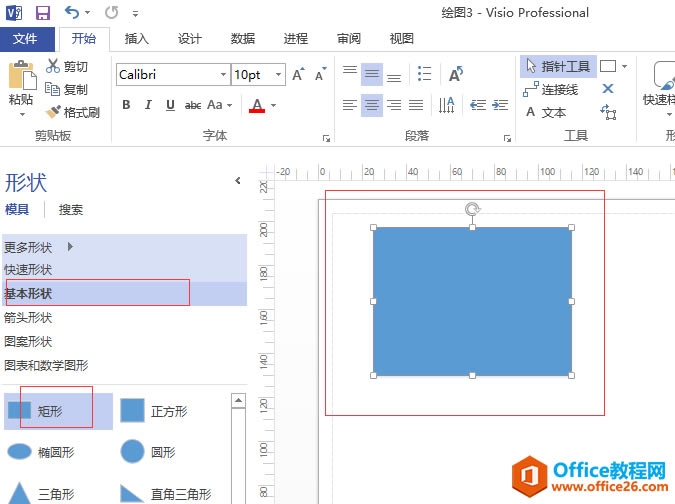Viewport: 675px width, 504px height.
Task: Select align middle vertical alignment
Action: [x=372, y=73]
